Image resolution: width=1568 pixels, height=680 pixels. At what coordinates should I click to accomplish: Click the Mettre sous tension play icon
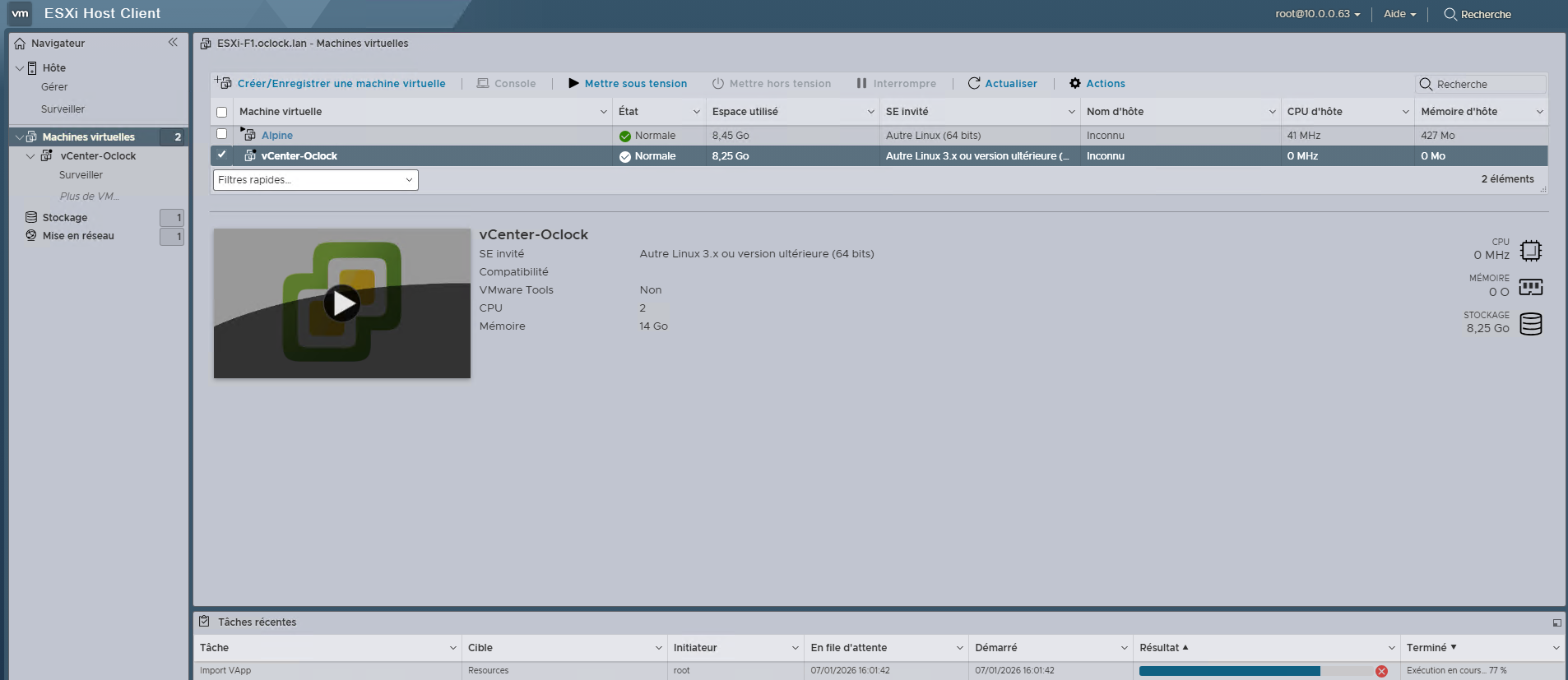tap(573, 83)
